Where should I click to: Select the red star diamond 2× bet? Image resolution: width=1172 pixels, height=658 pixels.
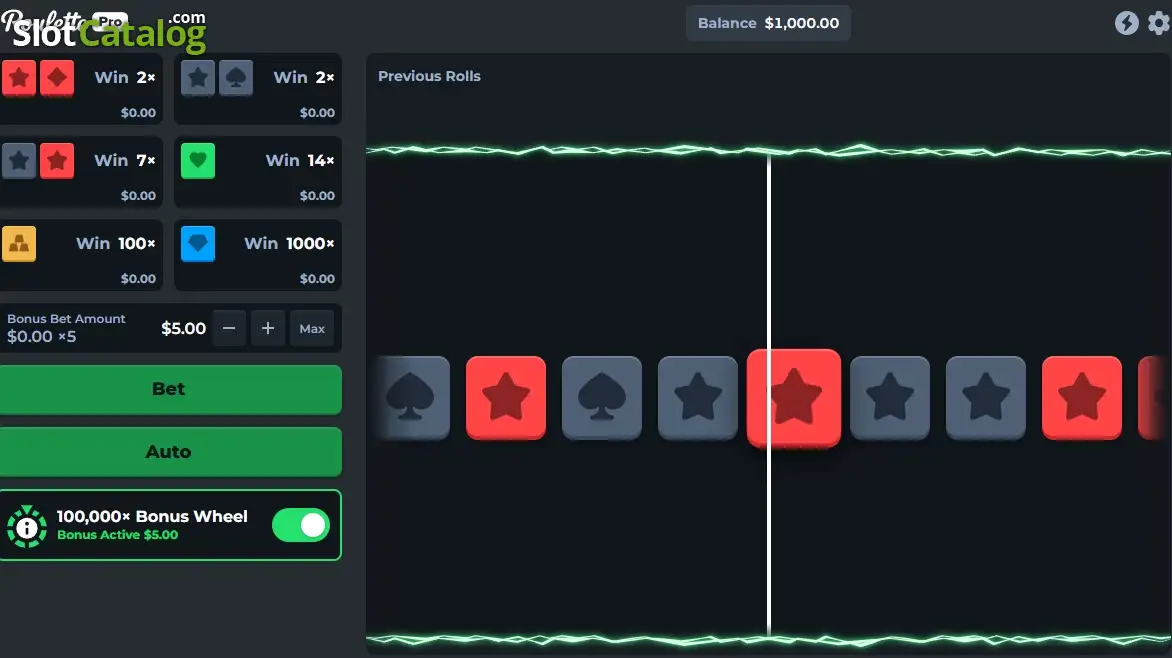(x=79, y=90)
